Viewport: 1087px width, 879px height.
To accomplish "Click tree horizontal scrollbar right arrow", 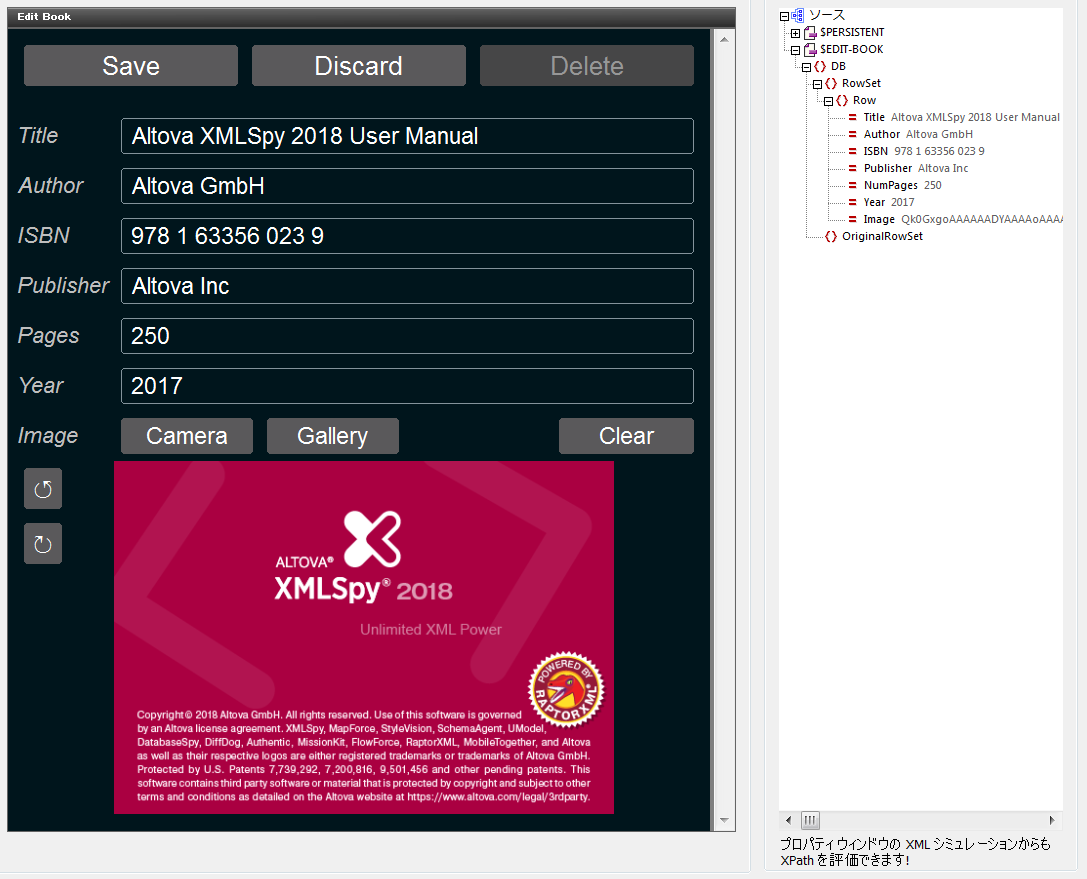I will point(1052,820).
